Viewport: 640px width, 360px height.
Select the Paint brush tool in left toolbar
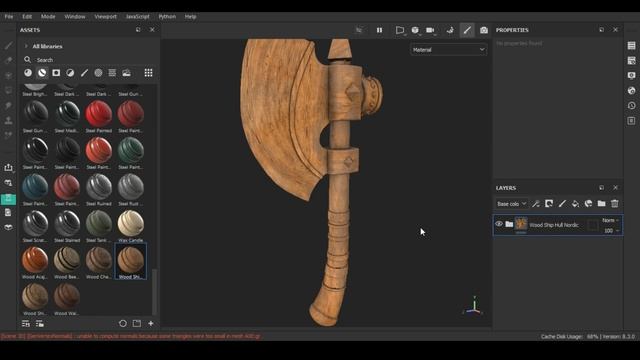[8, 46]
